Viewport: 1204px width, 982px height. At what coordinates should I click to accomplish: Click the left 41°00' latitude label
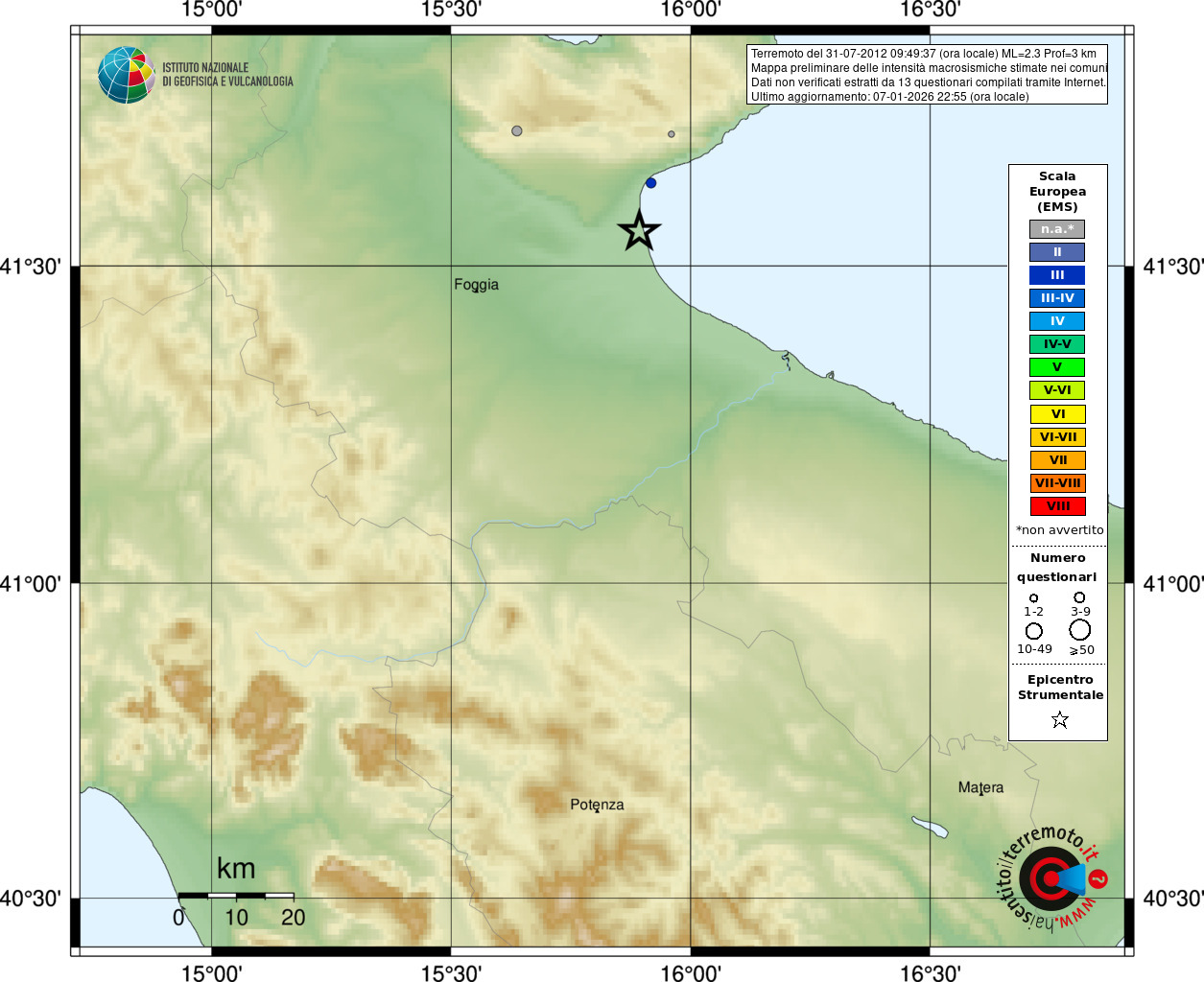[x=31, y=583]
